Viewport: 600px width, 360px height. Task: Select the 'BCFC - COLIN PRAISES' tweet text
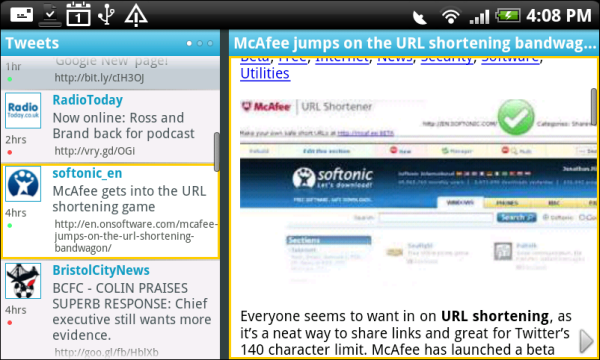132,311
